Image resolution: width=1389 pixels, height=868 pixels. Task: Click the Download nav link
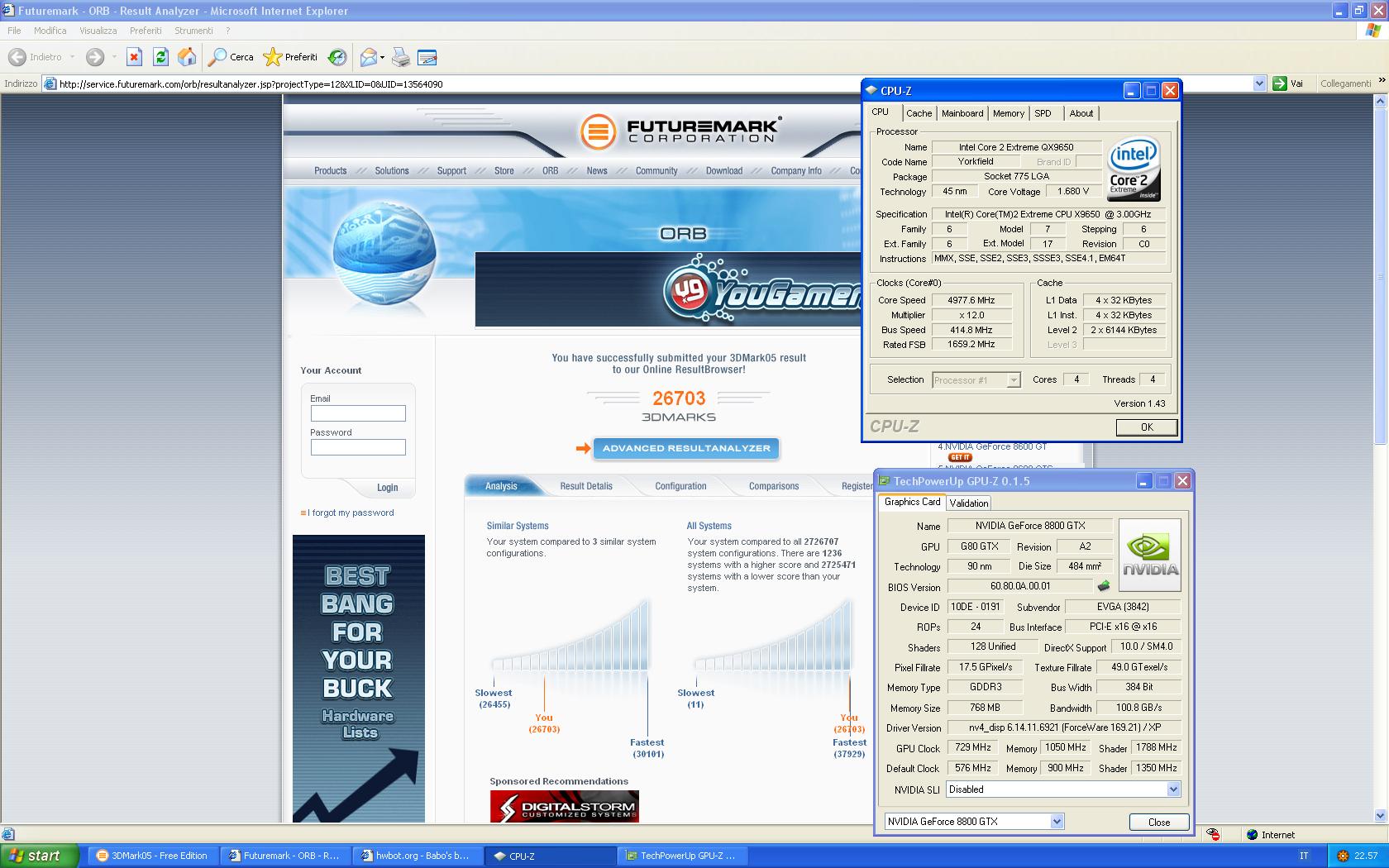pos(723,171)
